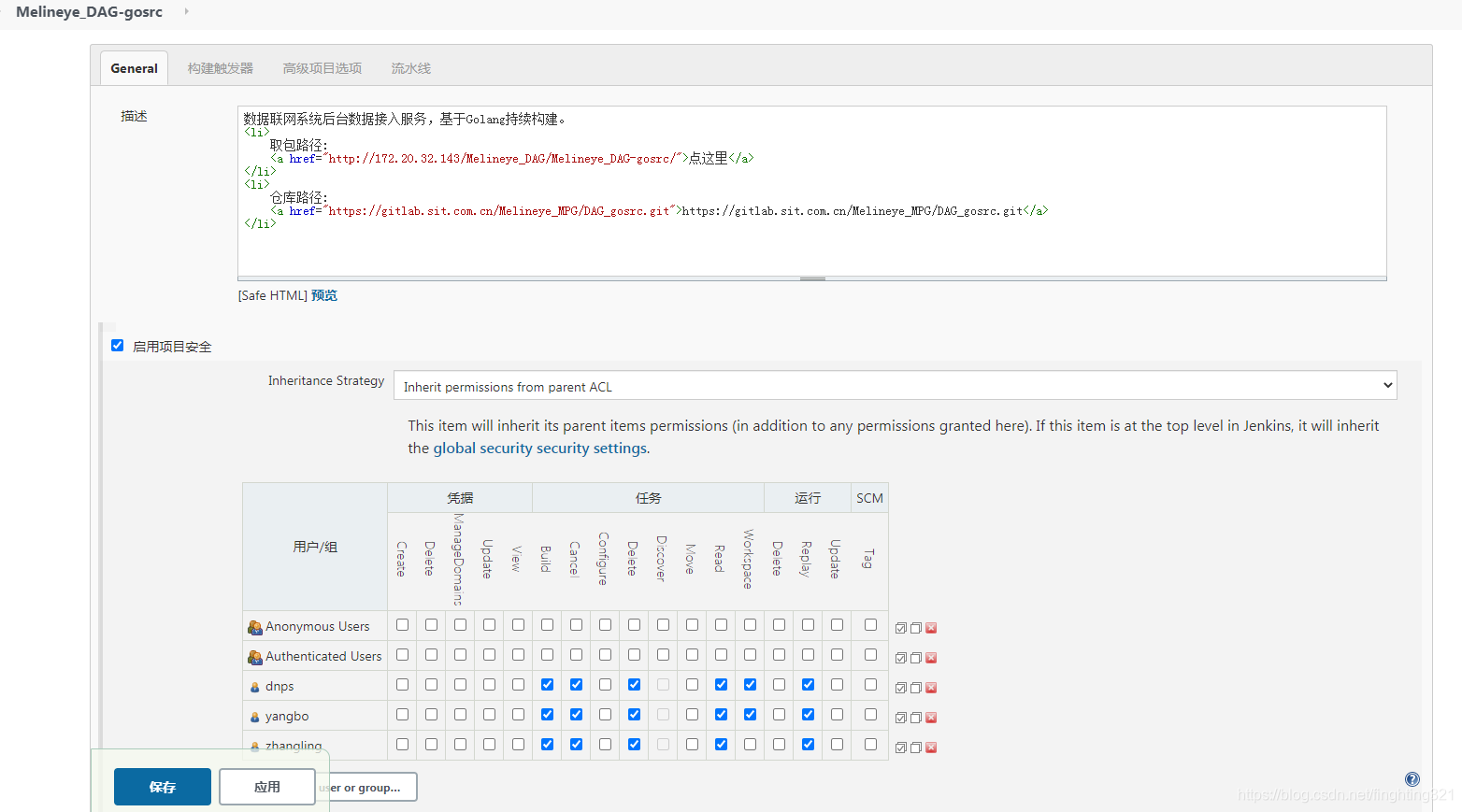Uncheck job Delete permission for dnps
The width and height of the screenshot is (1462, 812).
(x=634, y=685)
